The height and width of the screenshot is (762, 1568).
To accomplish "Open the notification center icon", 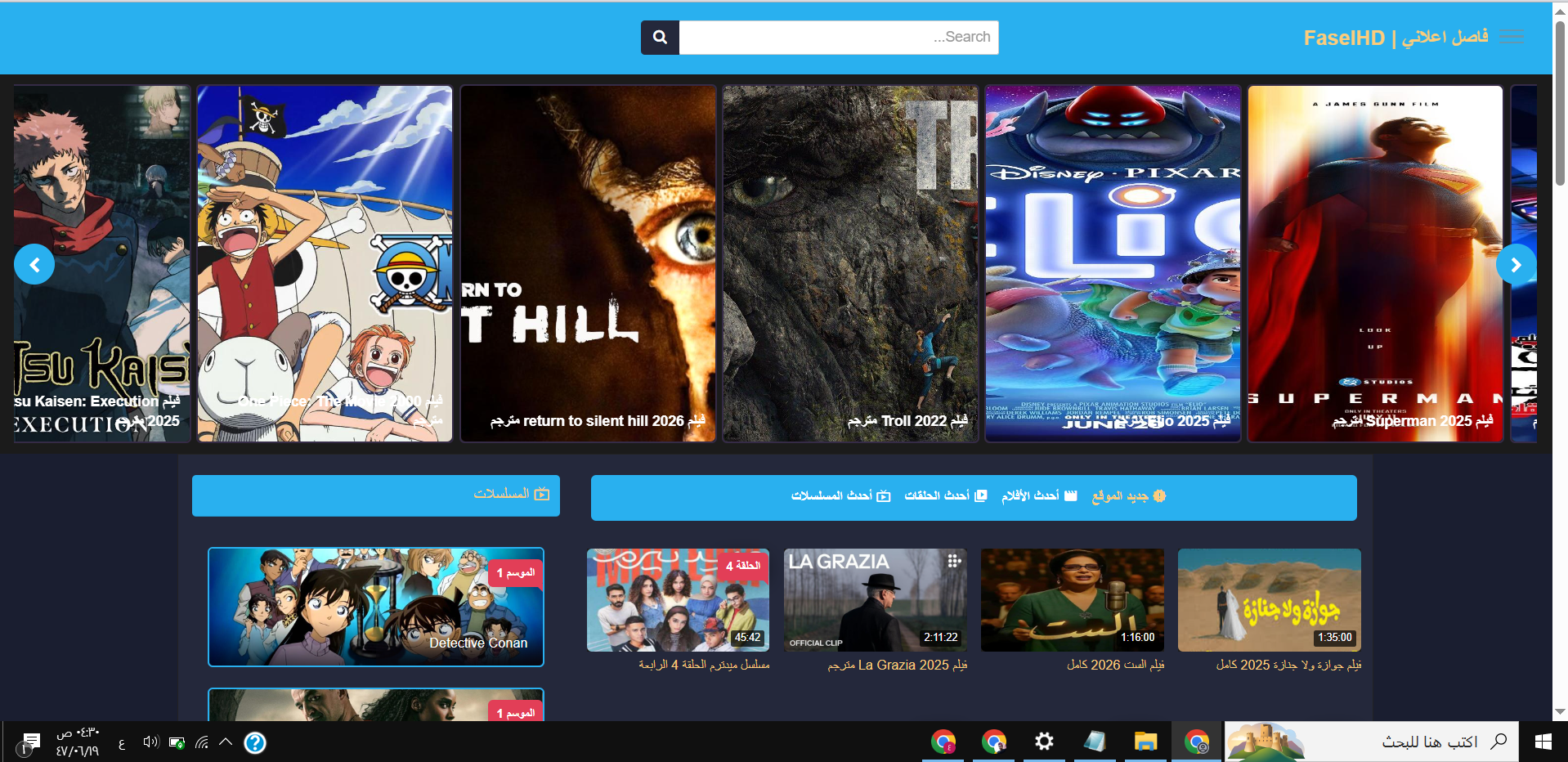I will [x=30, y=742].
